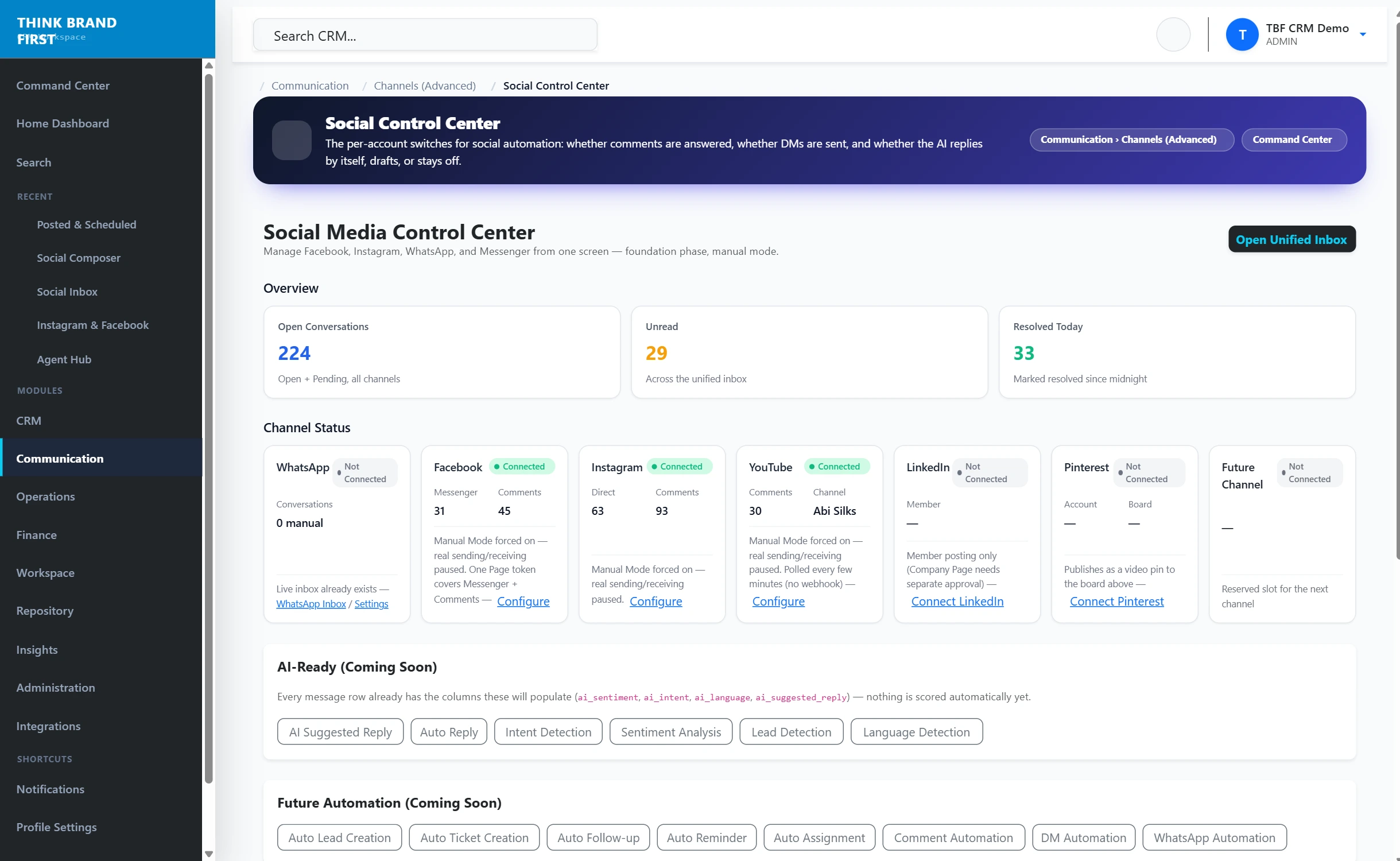Open Profile Settings shortcut
This screenshot has height=861, width=1400.
click(x=56, y=827)
